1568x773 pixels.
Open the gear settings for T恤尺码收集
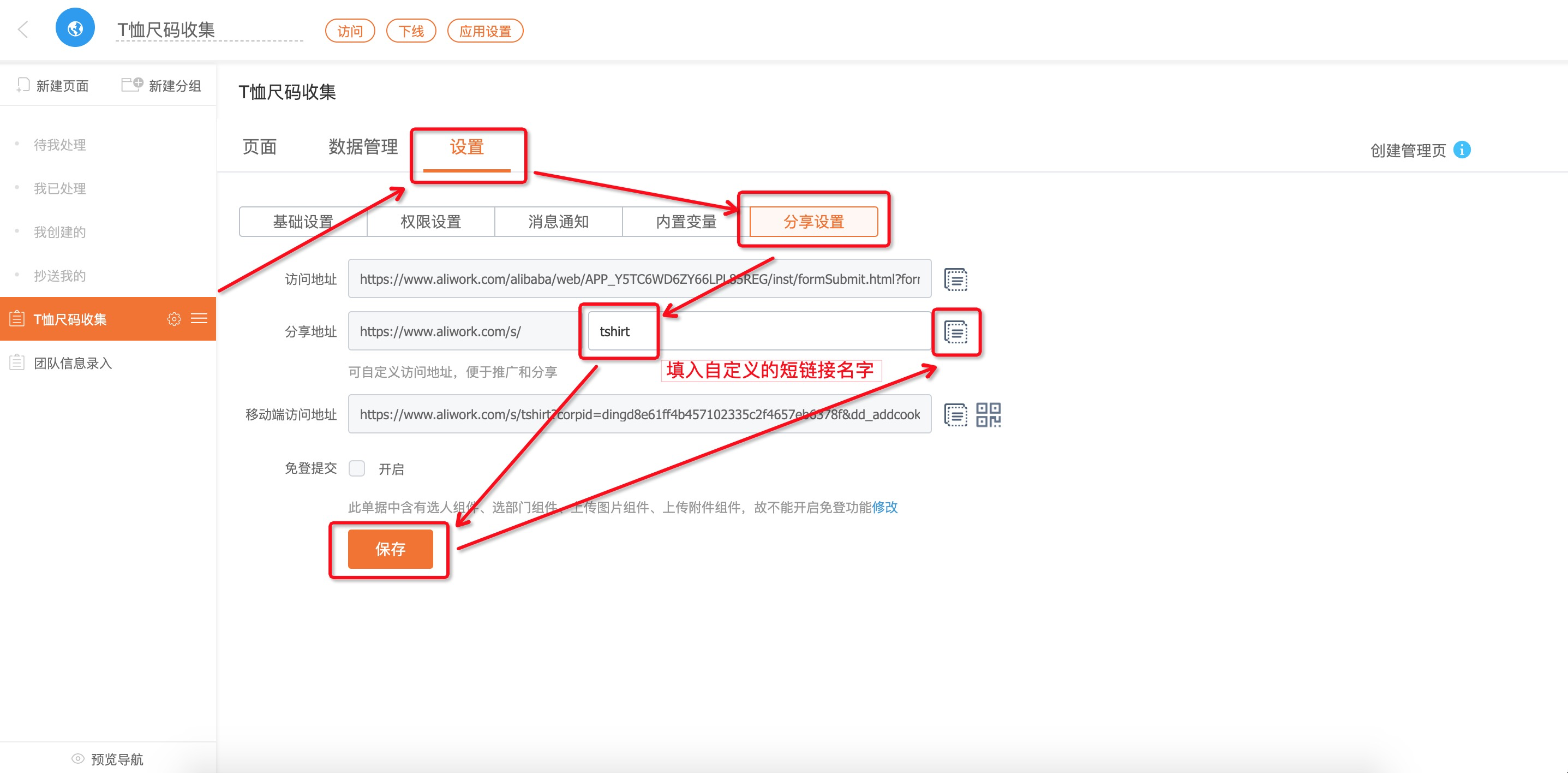(x=174, y=319)
